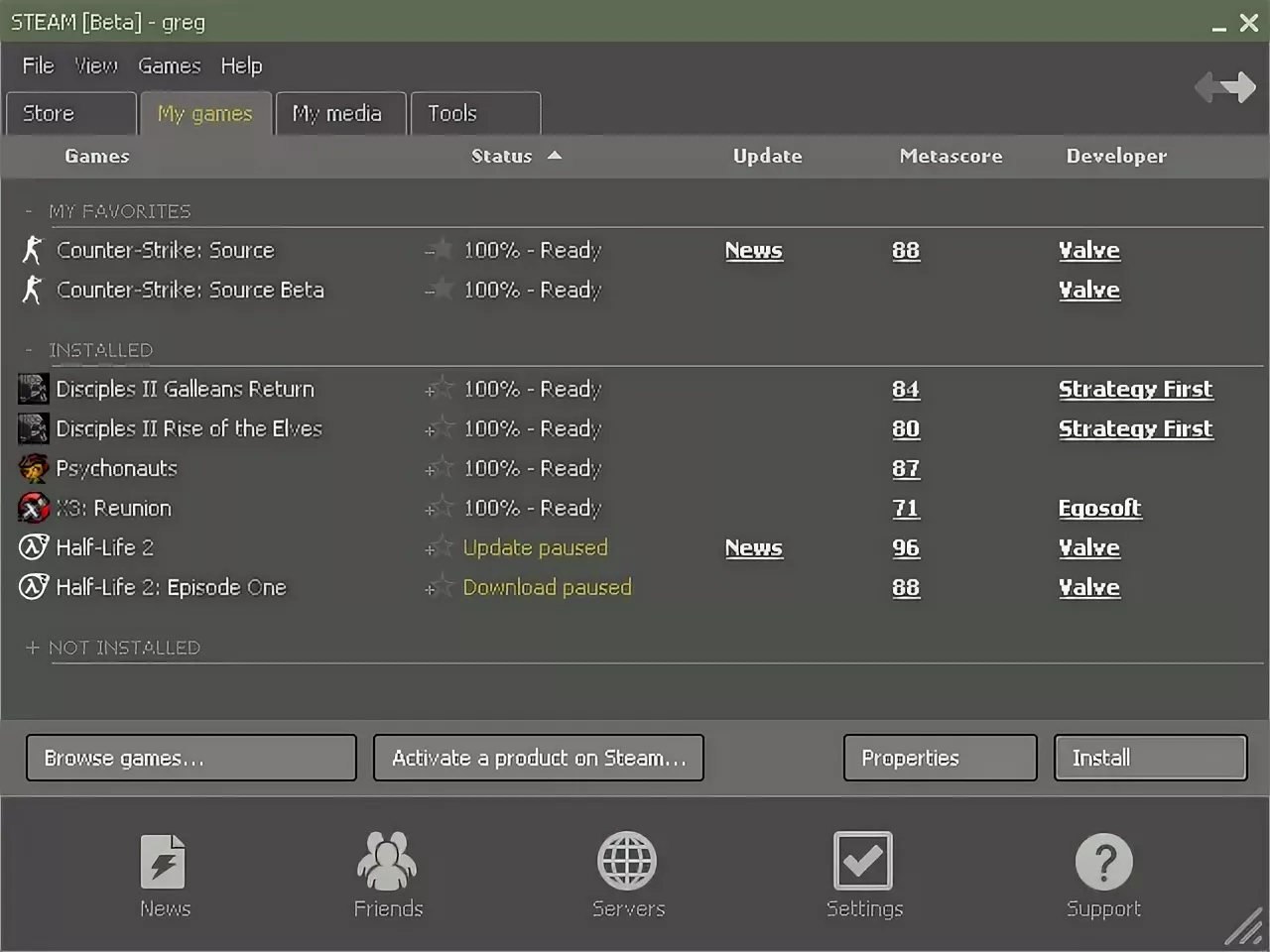The width and height of the screenshot is (1270, 952).
Task: Open the View menu
Action: [96, 65]
